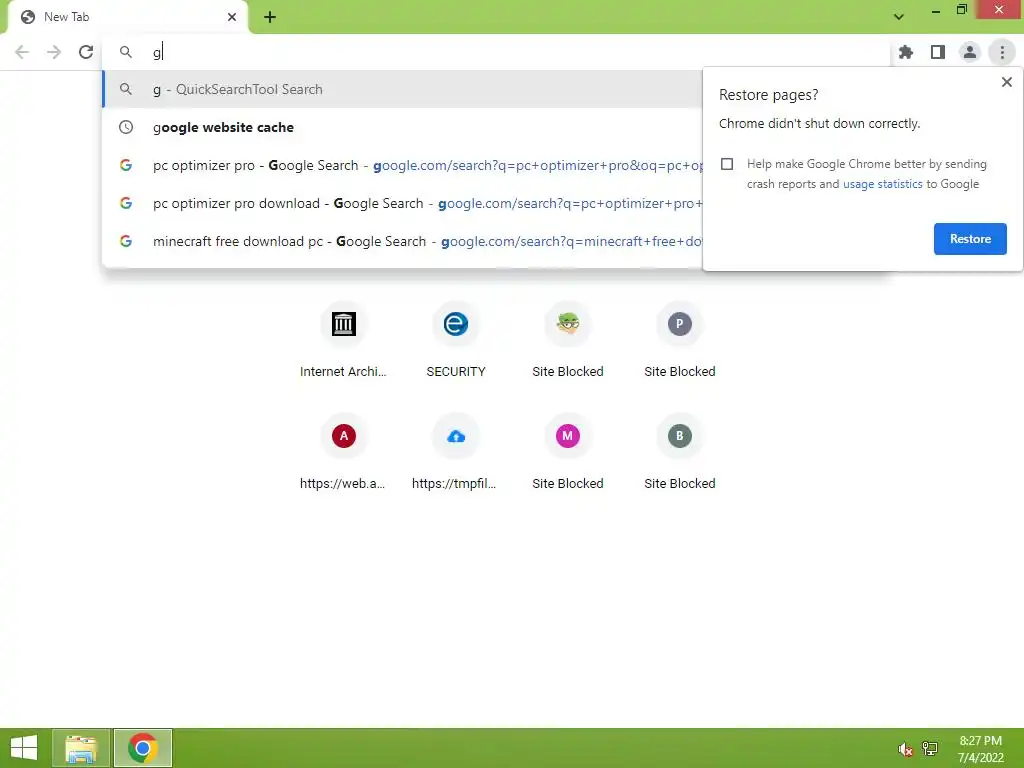Open the https://tmpfil... cloud shortcut

click(x=456, y=451)
